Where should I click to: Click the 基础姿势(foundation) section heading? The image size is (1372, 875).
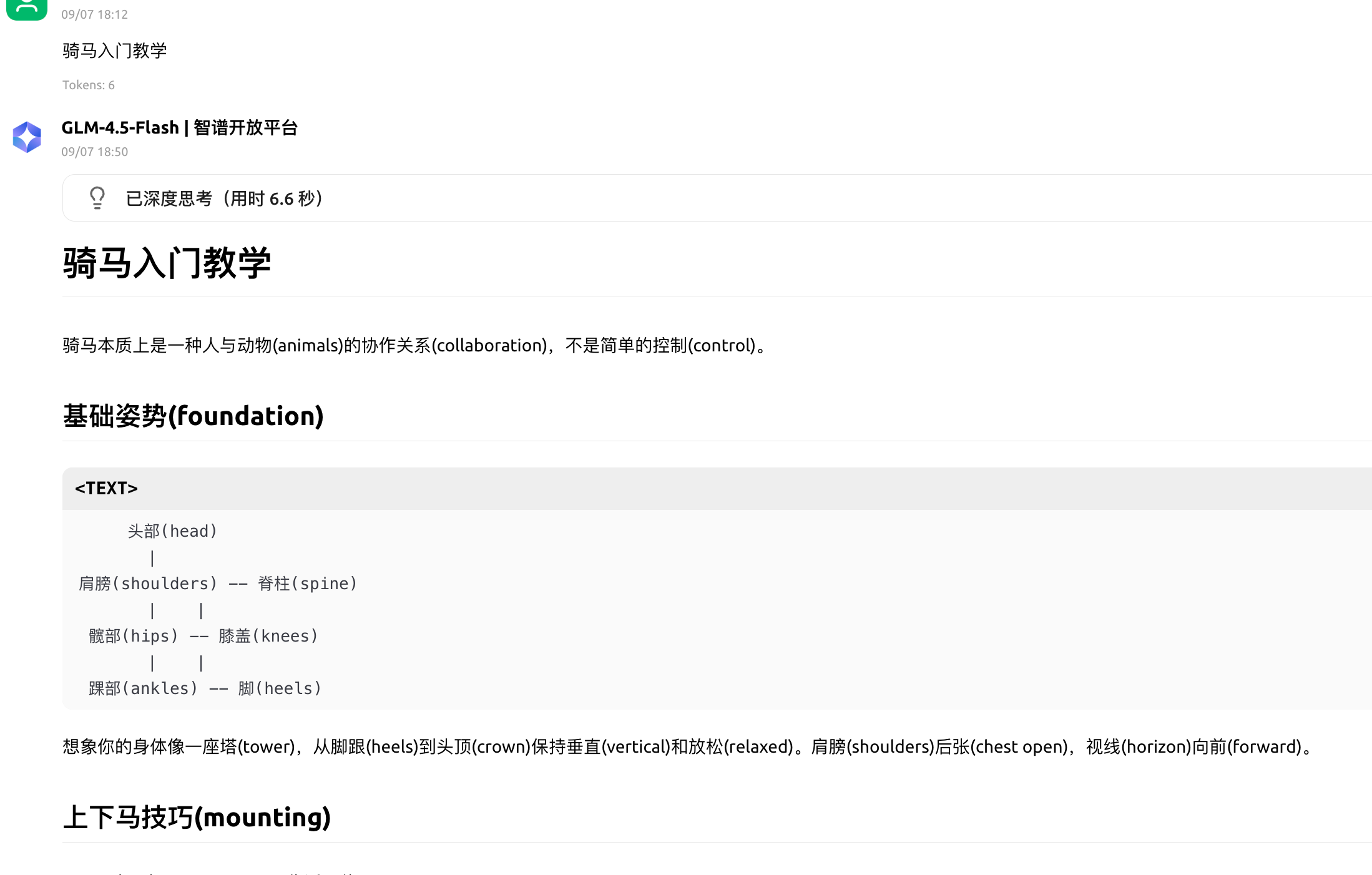pos(194,416)
